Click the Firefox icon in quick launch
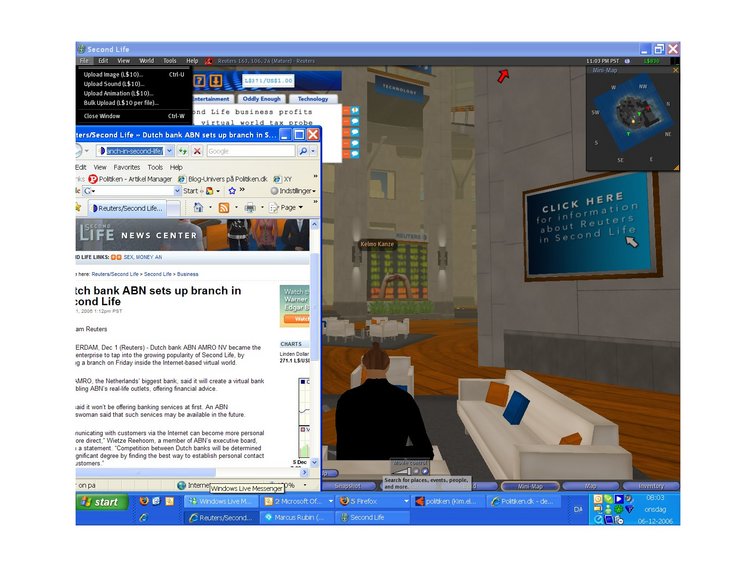The height and width of the screenshot is (567, 756). click(143, 501)
